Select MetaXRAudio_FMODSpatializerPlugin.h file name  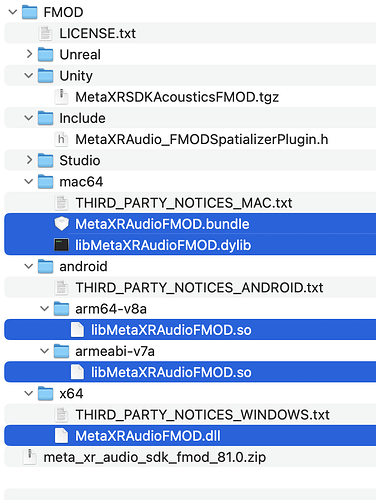(202, 140)
